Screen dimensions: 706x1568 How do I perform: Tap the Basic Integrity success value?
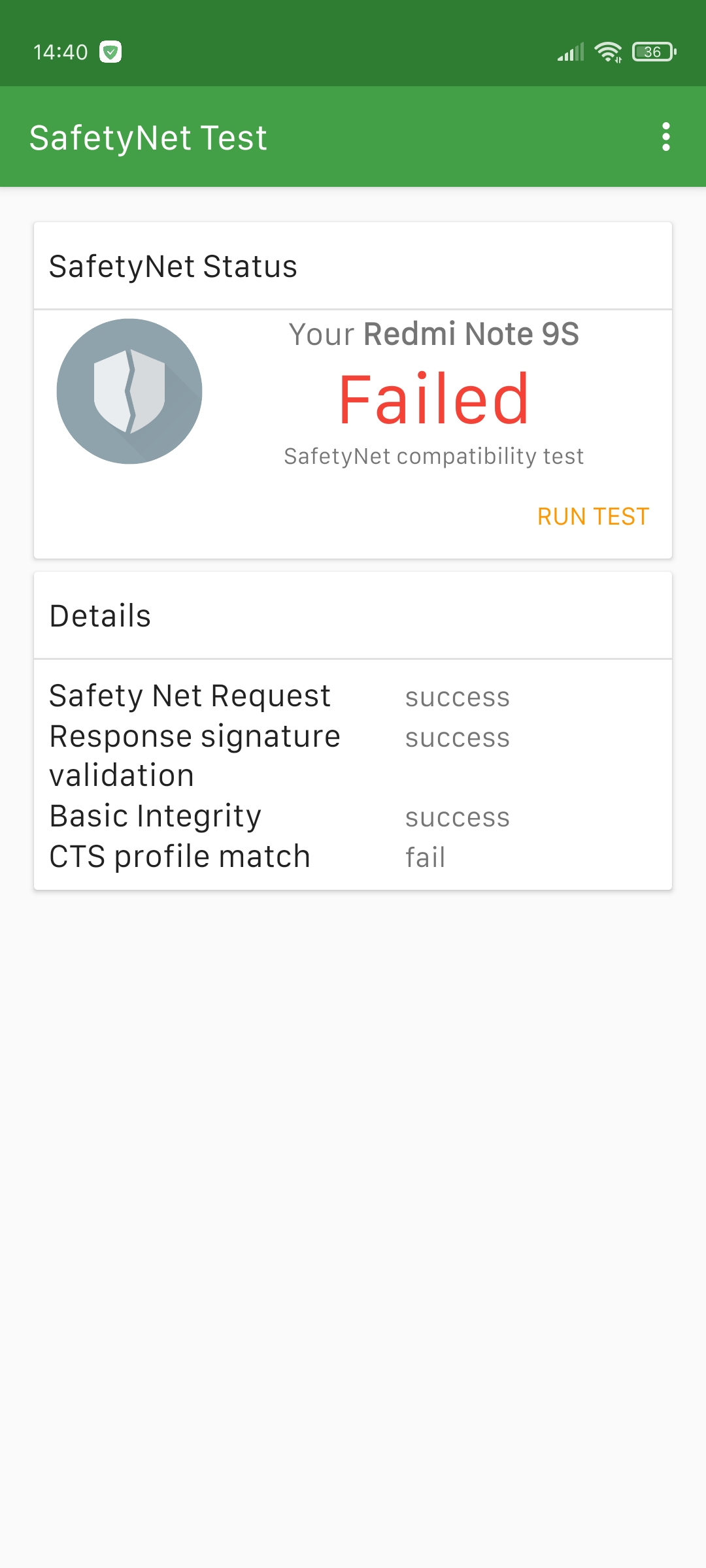(458, 817)
